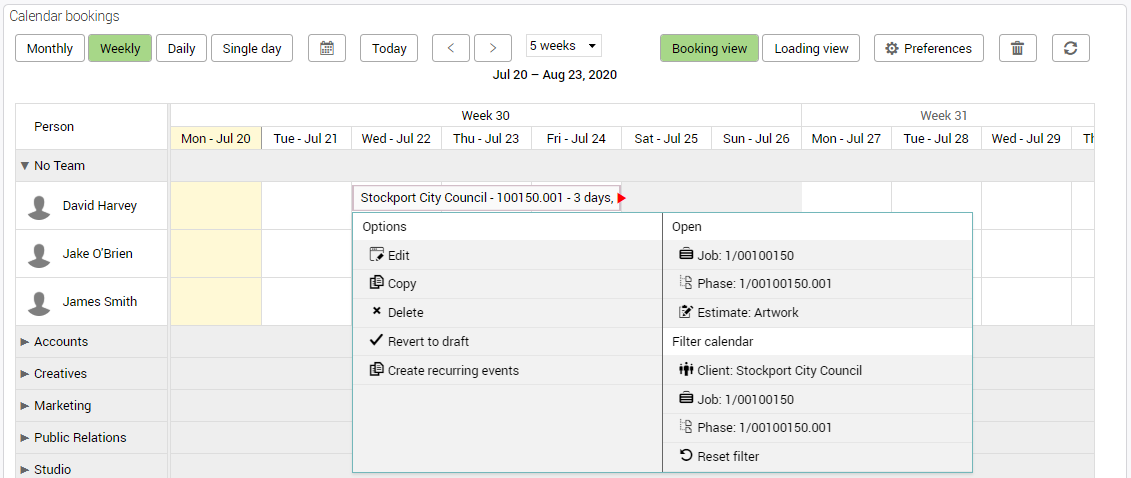The height and width of the screenshot is (478, 1131).
Task: Open the calendar date picker icon
Action: pos(326,48)
